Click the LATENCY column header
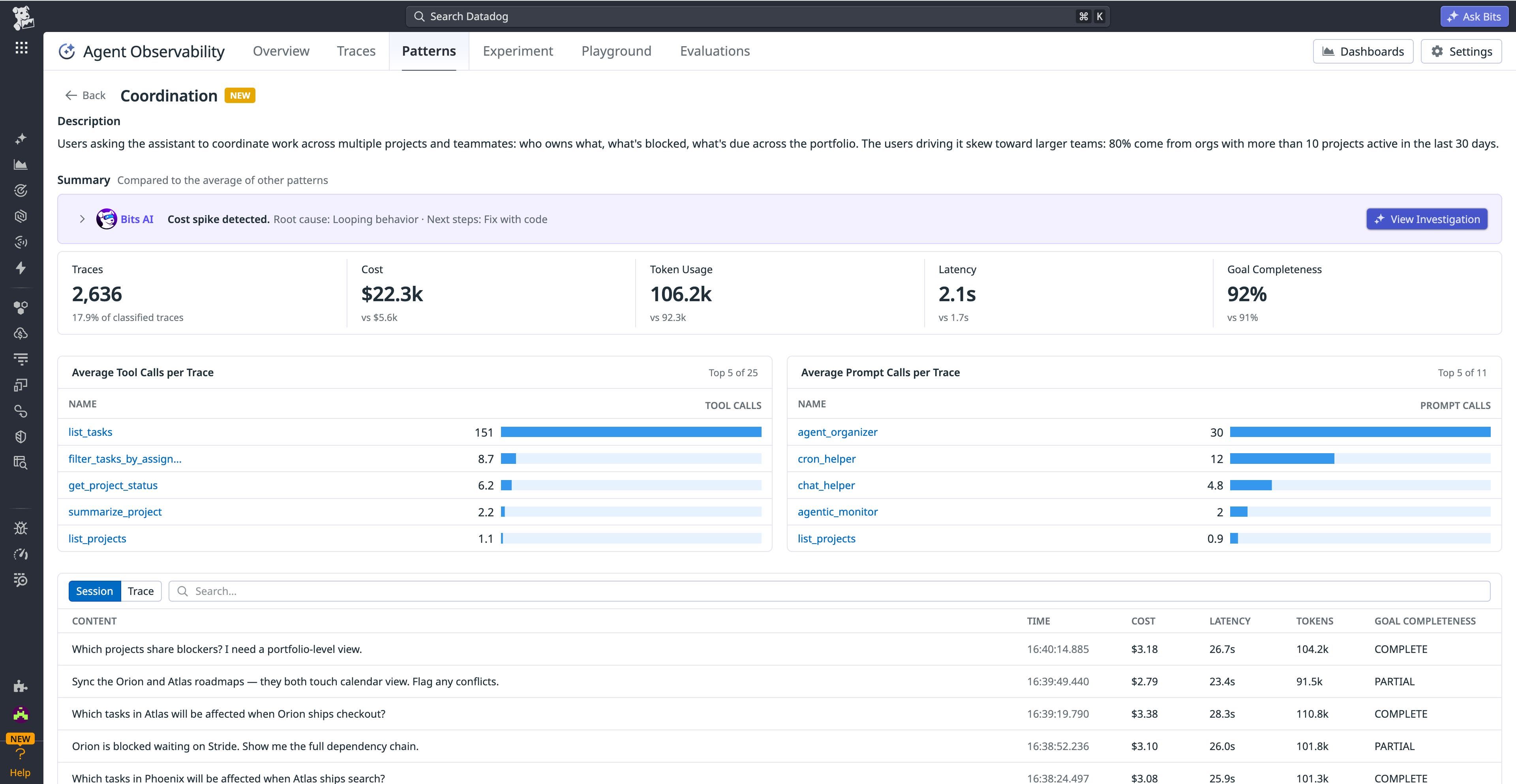Viewport: 1516px width, 784px height. click(x=1229, y=621)
